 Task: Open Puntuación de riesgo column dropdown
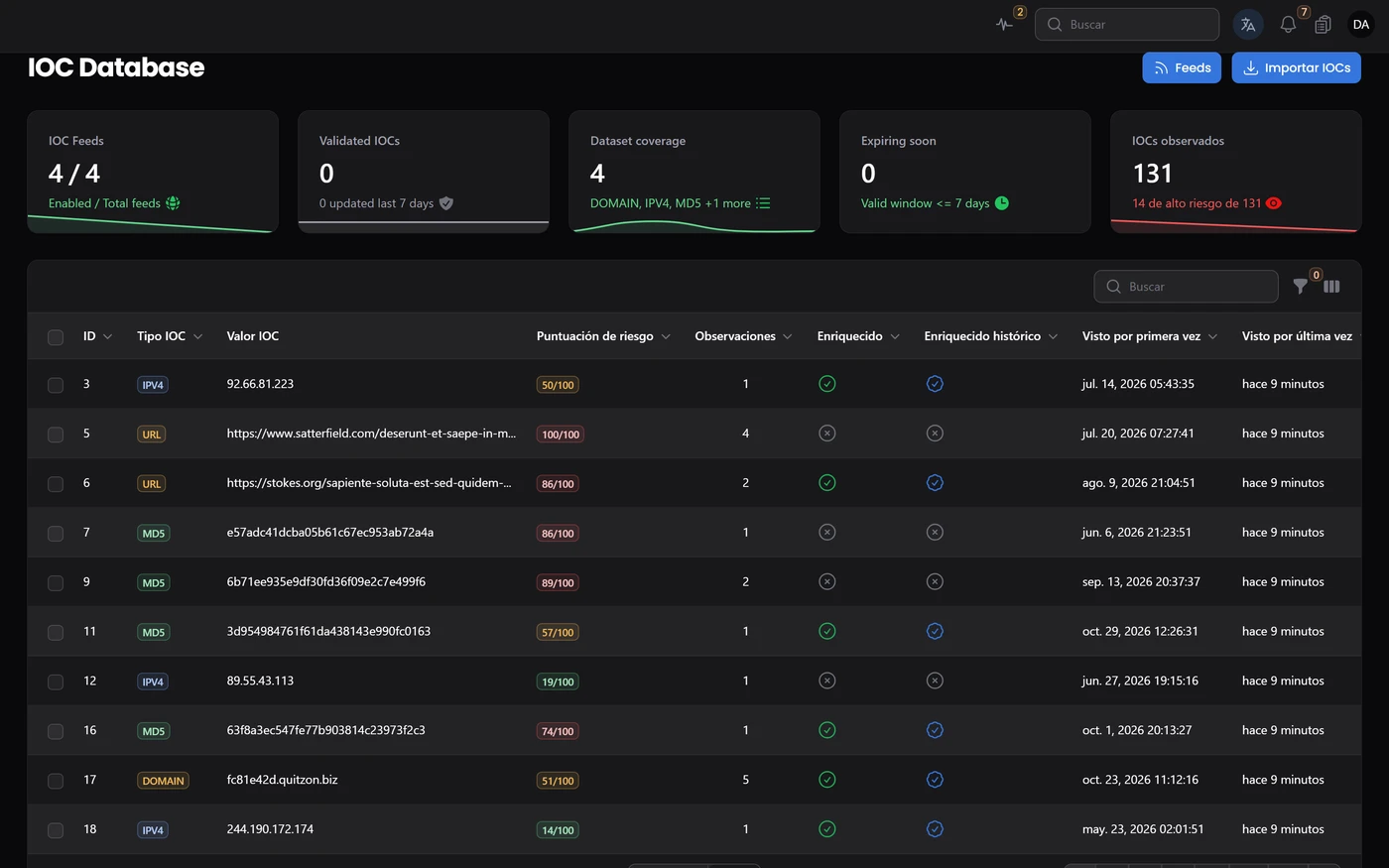[x=666, y=337]
